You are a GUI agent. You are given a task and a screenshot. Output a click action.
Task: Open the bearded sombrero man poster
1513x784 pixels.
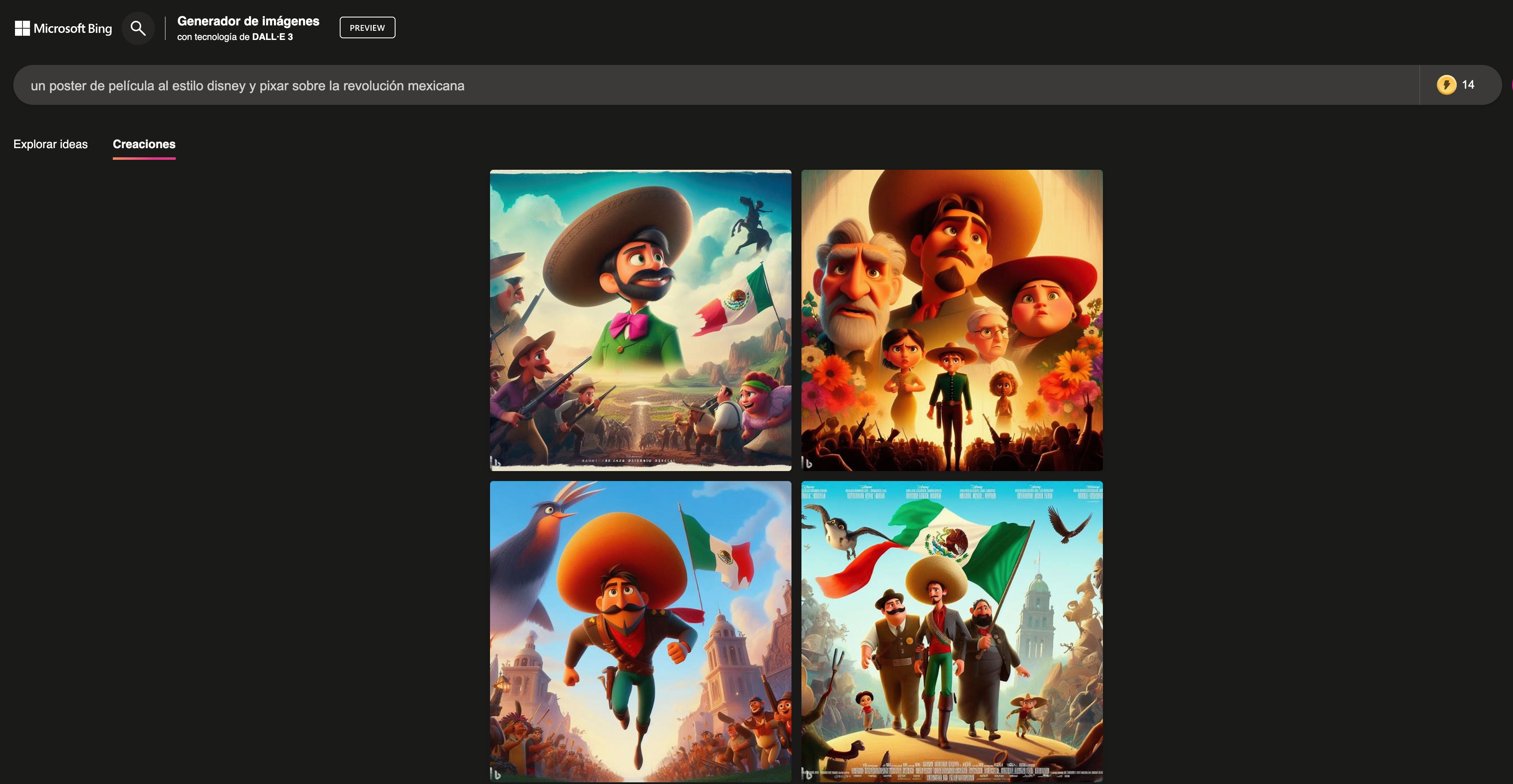pos(640,320)
